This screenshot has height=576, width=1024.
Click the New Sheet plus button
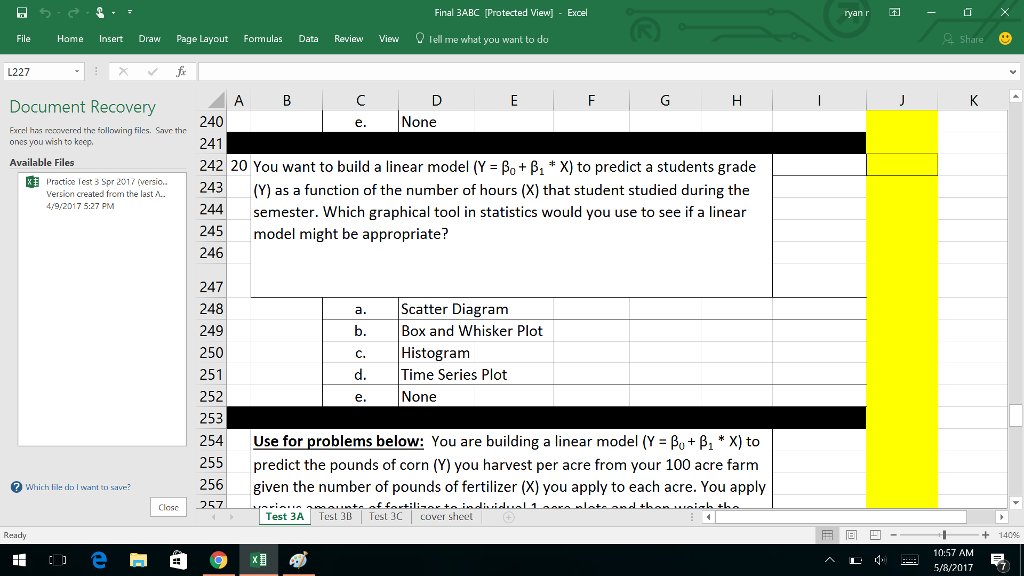(508, 517)
